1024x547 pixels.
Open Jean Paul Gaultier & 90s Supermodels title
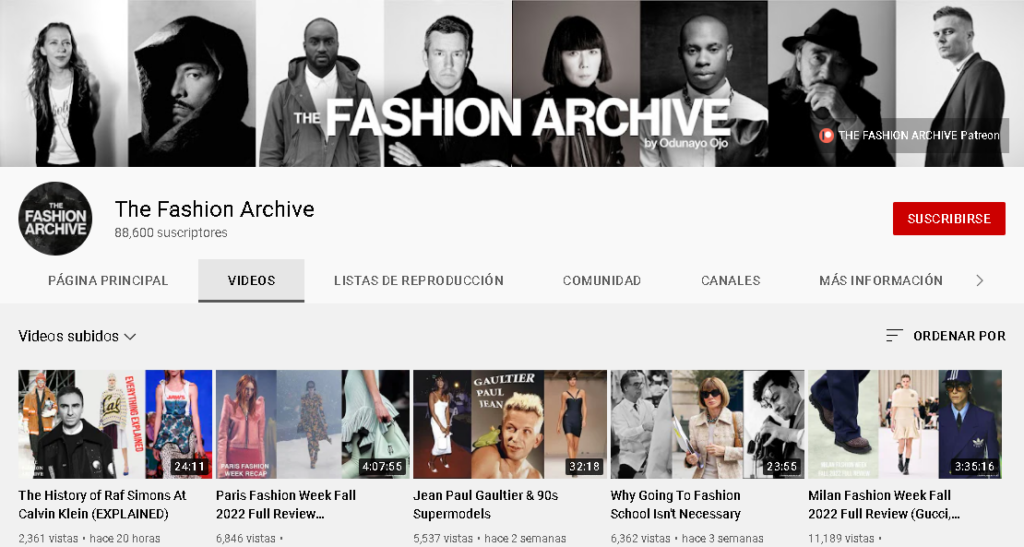pos(485,505)
